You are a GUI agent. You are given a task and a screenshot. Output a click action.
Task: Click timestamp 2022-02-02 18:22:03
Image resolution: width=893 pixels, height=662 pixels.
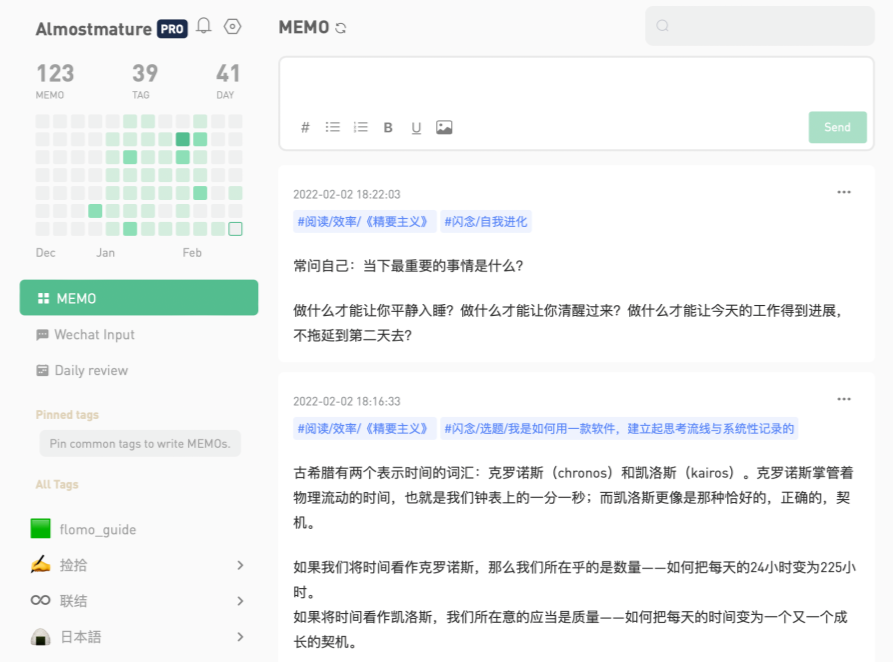[x=347, y=194]
